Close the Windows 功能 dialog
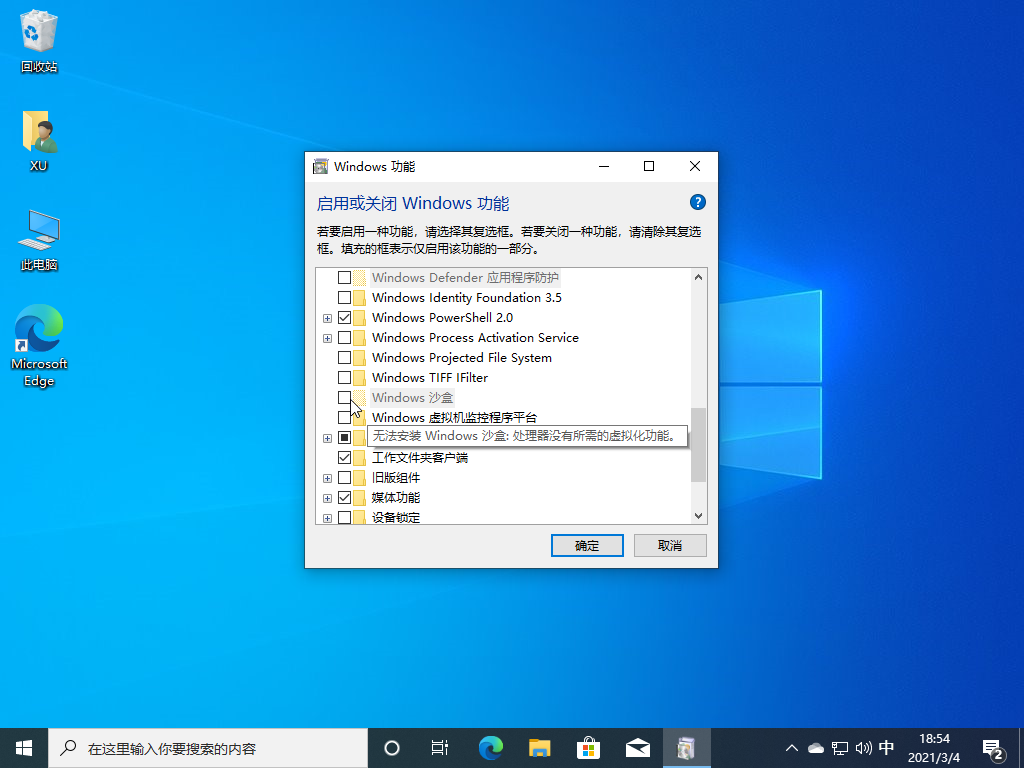Screen dimensions: 1024x768 pos(695,167)
